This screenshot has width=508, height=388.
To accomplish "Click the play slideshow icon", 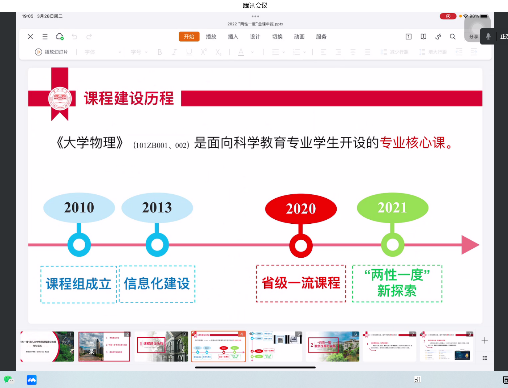I will pos(38,52).
